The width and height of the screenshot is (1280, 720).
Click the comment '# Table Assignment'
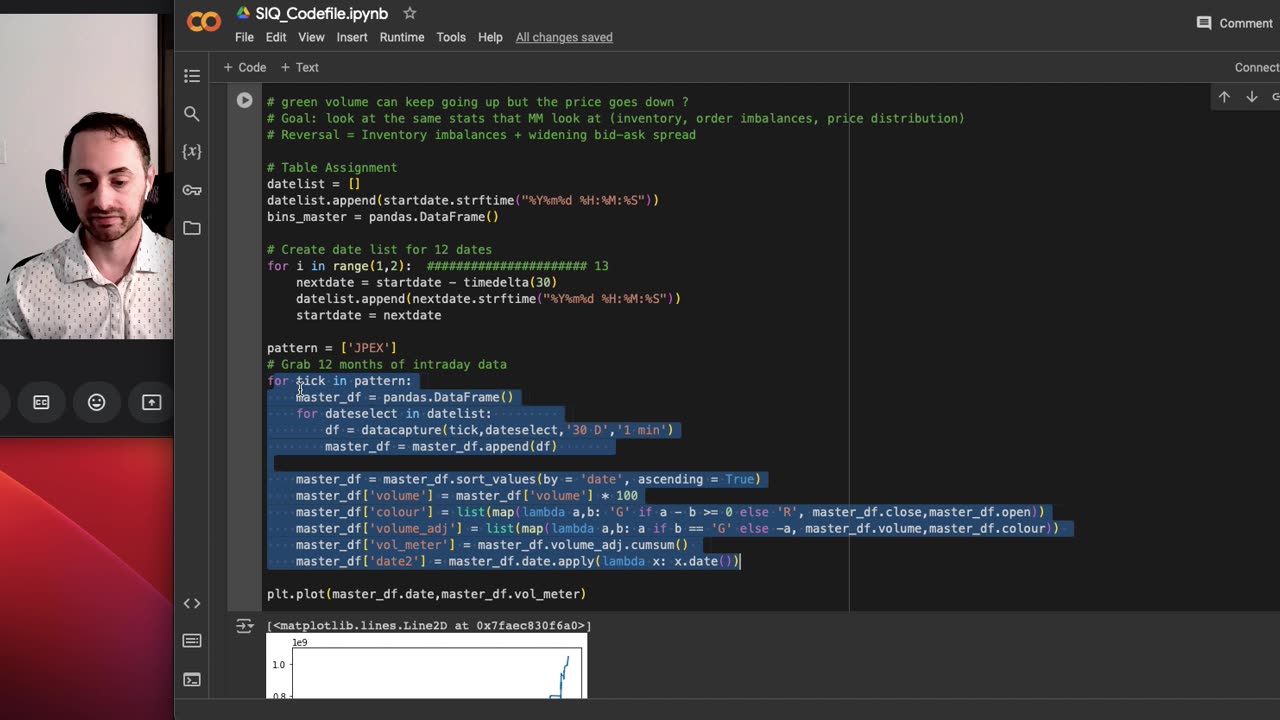tap(332, 168)
